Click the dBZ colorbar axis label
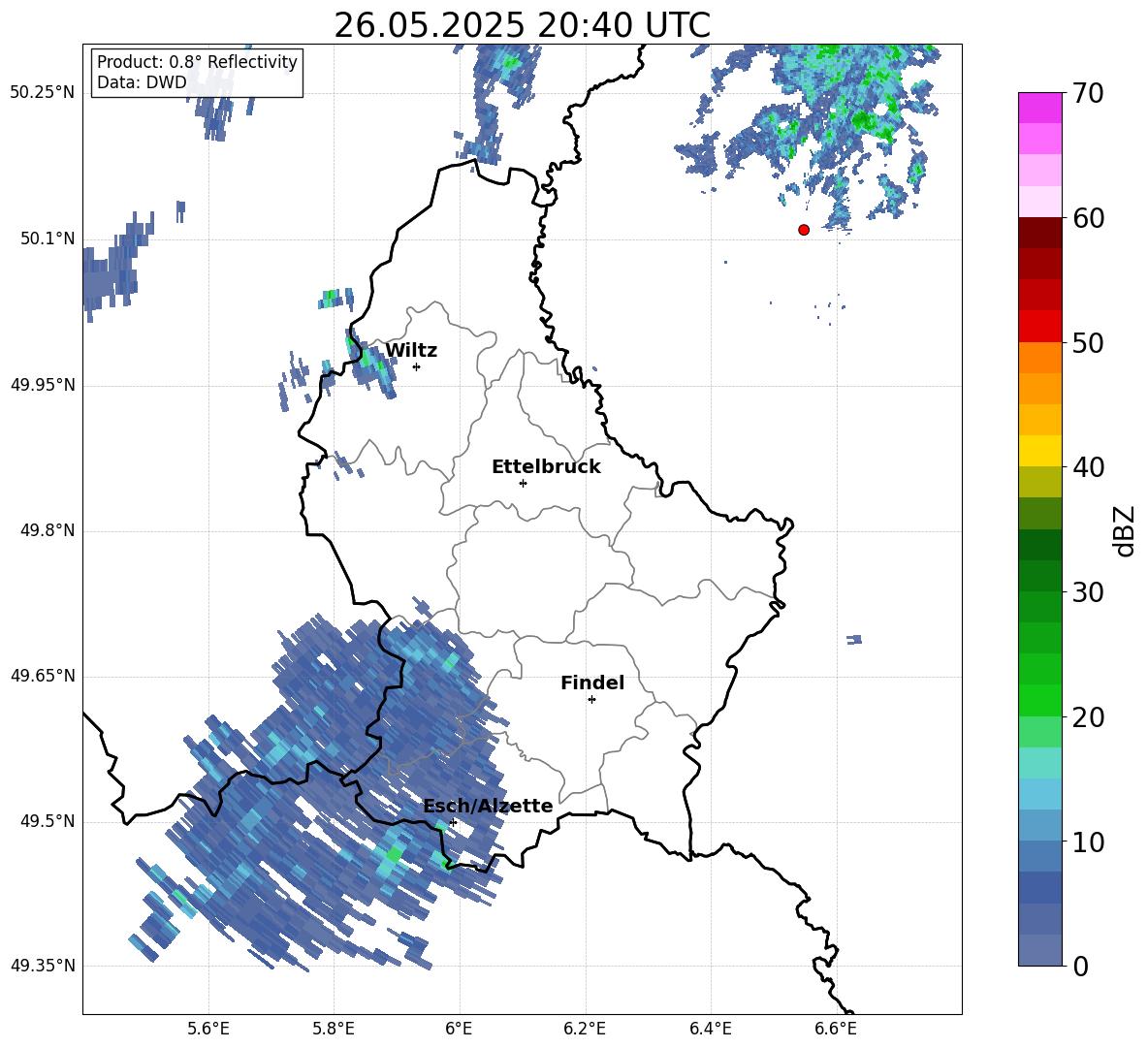This screenshot has width=1148, height=1048. click(x=1126, y=530)
